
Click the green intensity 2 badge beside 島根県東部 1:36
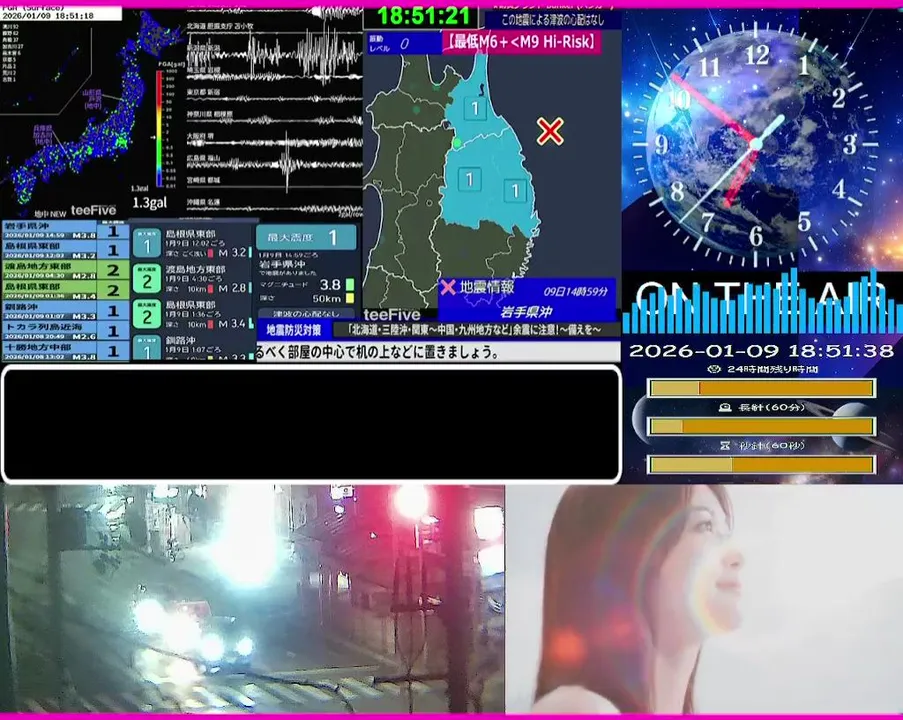pos(146,314)
